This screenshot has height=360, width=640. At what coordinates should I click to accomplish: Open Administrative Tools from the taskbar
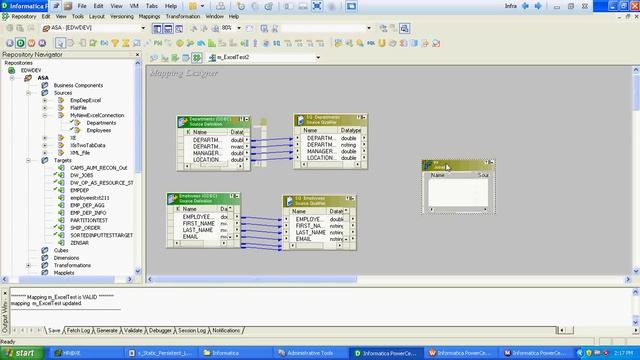click(x=309, y=353)
